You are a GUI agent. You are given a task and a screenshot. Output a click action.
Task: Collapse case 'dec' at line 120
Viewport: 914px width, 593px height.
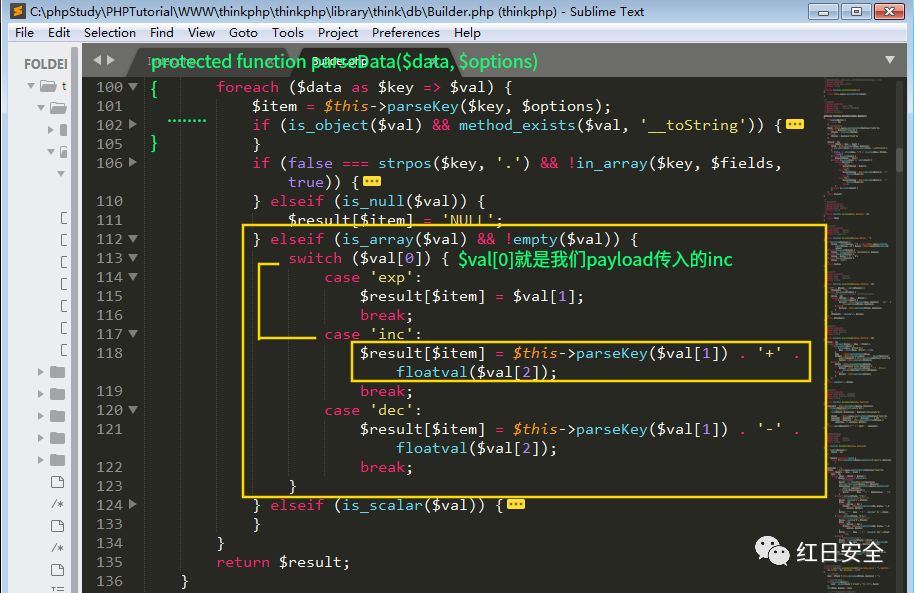click(x=133, y=409)
